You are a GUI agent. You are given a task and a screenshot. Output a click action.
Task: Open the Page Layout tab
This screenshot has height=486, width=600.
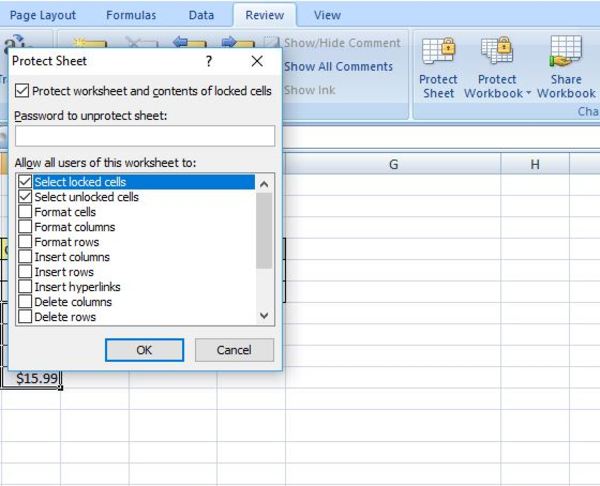click(42, 15)
